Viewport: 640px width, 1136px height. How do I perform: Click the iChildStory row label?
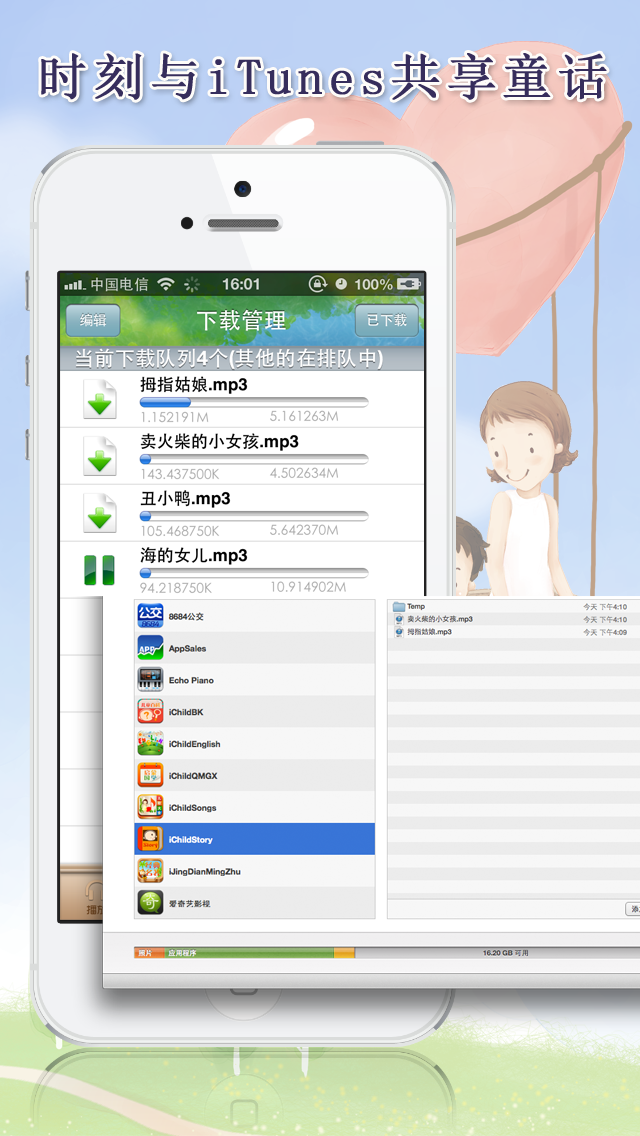191,840
